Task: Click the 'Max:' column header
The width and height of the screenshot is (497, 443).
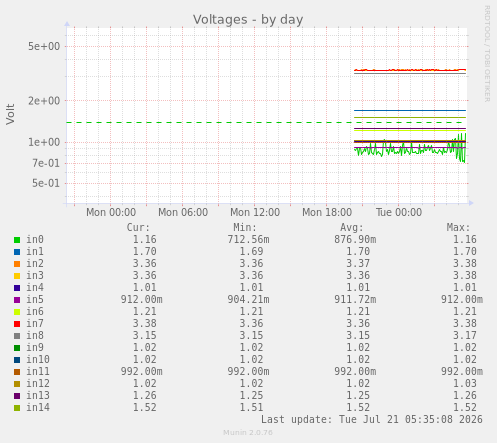Action: (458, 227)
